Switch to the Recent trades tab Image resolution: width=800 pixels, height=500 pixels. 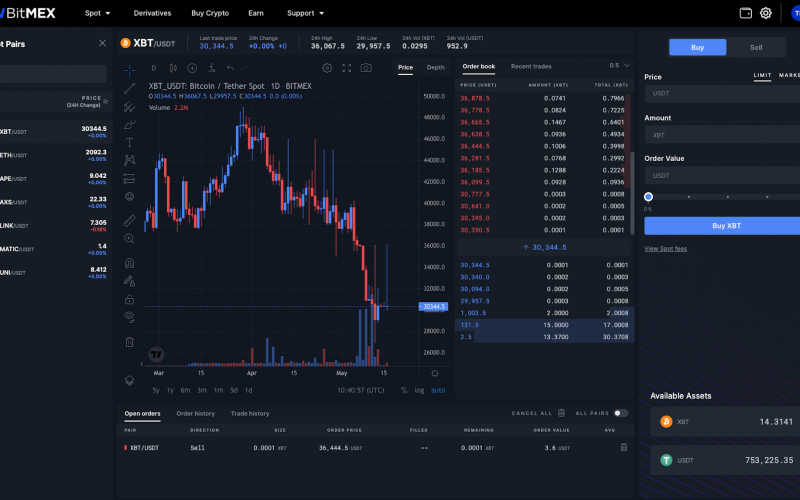point(531,66)
